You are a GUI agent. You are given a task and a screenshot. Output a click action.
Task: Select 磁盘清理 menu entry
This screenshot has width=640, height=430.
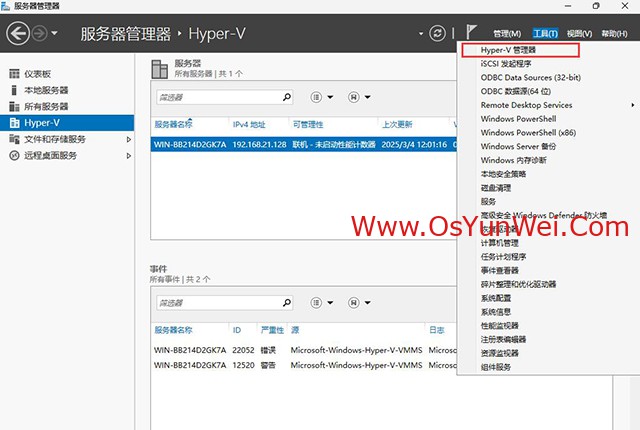(x=496, y=188)
